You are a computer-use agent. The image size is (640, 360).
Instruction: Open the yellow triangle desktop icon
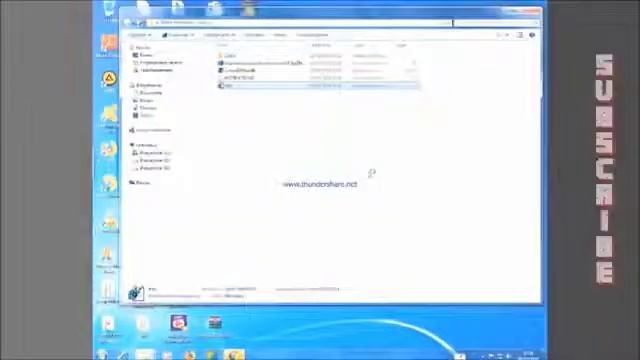coord(109,80)
